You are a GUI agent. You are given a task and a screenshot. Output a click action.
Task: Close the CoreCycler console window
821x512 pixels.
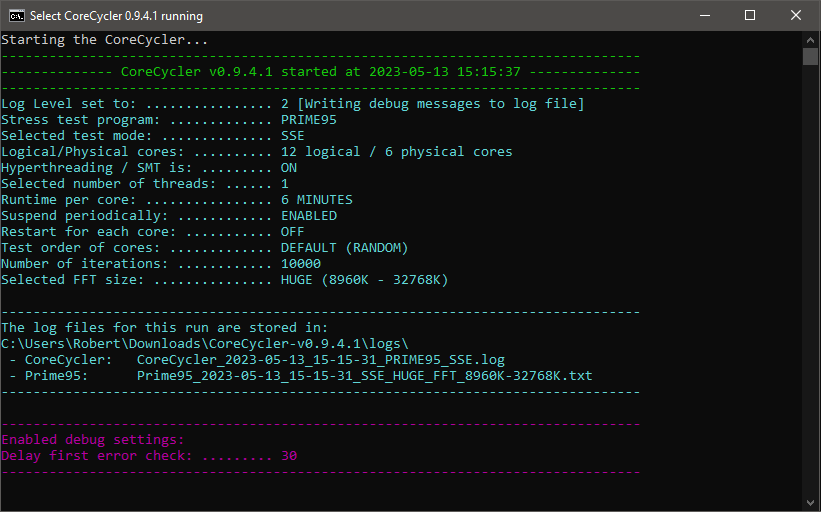(x=796, y=16)
